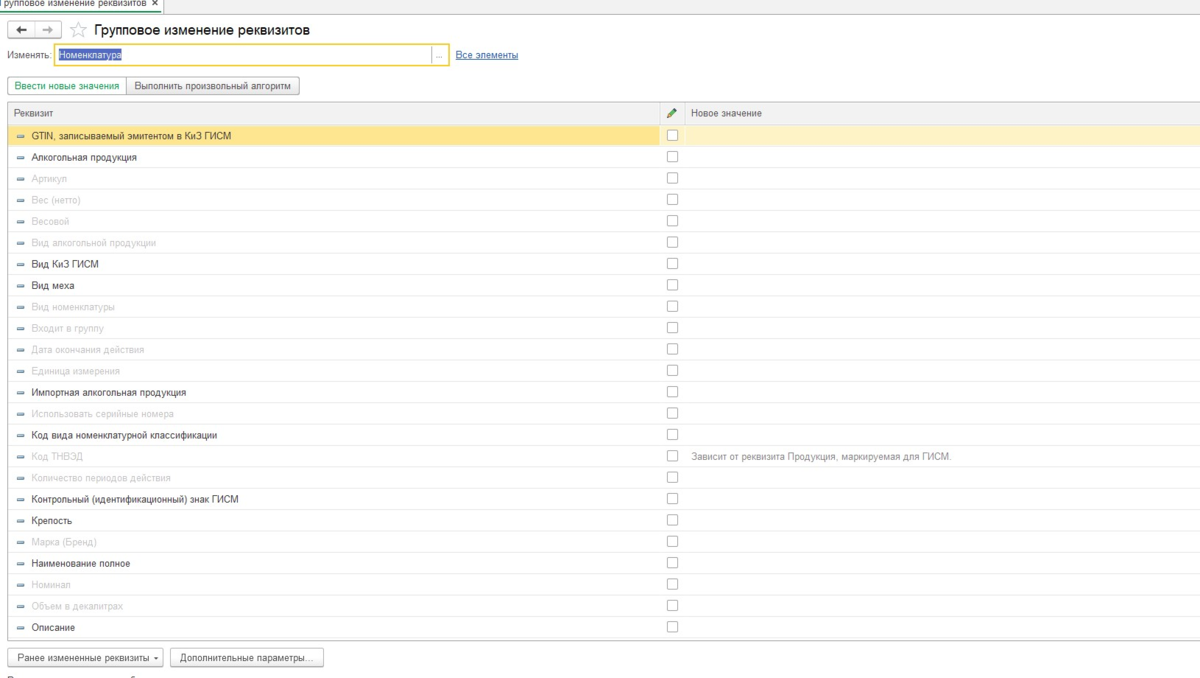Click row icon beside Код вида номенклатурной классификации
This screenshot has width=1200, height=678.
[x=21, y=435]
